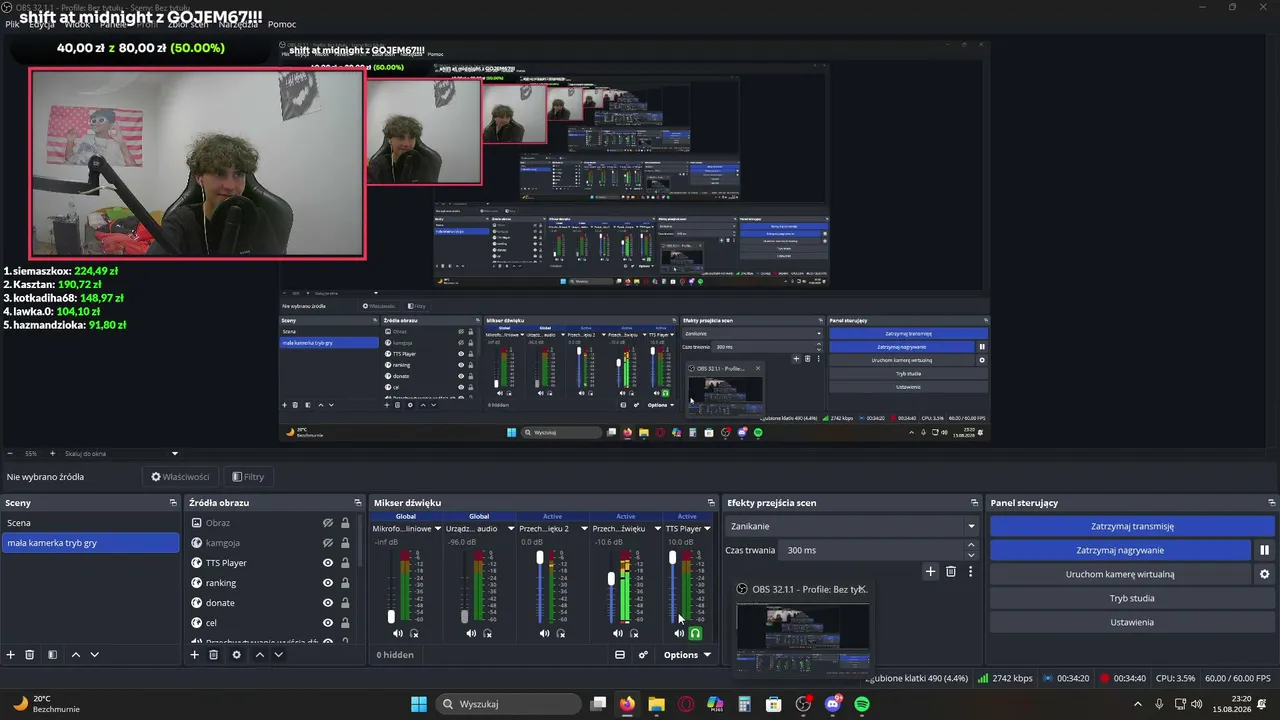This screenshot has height=720, width=1280.
Task: Mute the Przechwytywanie dźwięku 2 channel
Action: (544, 633)
